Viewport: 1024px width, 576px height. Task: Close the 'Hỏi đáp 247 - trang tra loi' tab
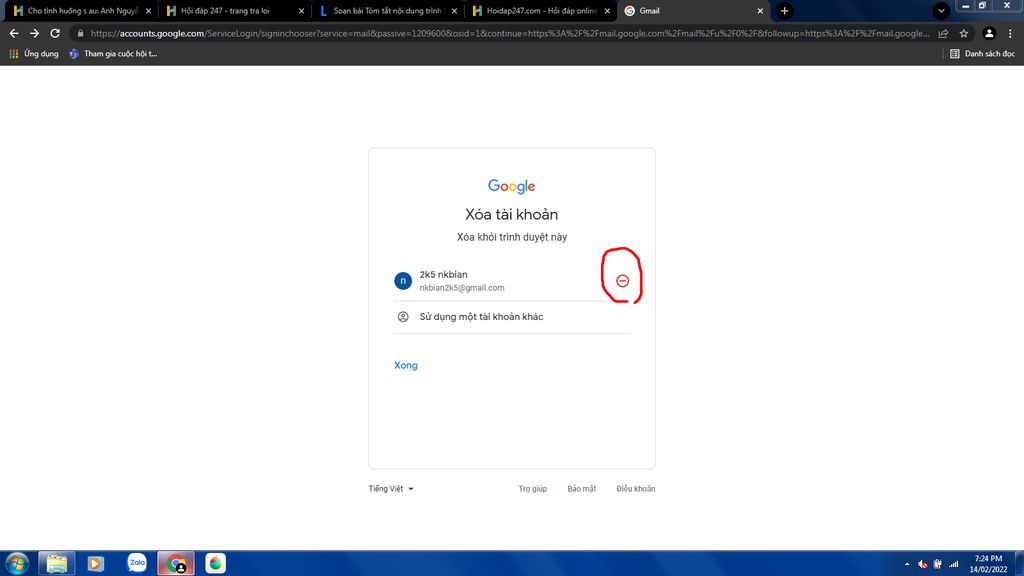click(301, 11)
